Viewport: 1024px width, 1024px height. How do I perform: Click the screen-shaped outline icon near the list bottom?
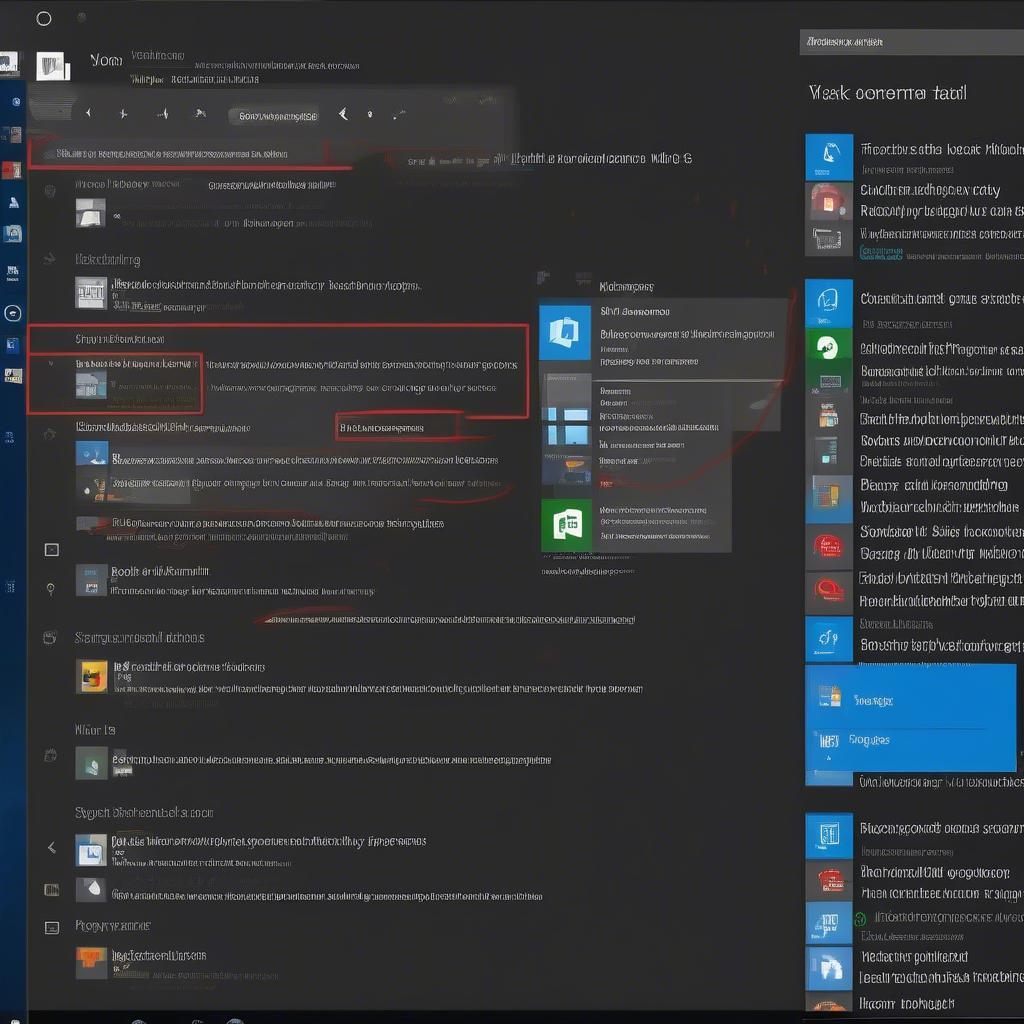[x=52, y=927]
